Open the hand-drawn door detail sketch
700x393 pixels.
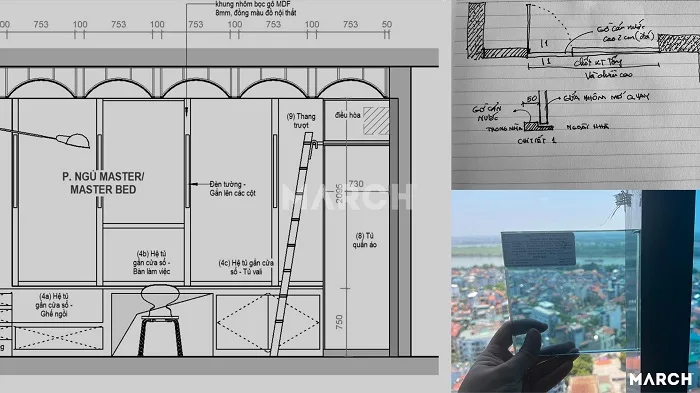(x=576, y=95)
